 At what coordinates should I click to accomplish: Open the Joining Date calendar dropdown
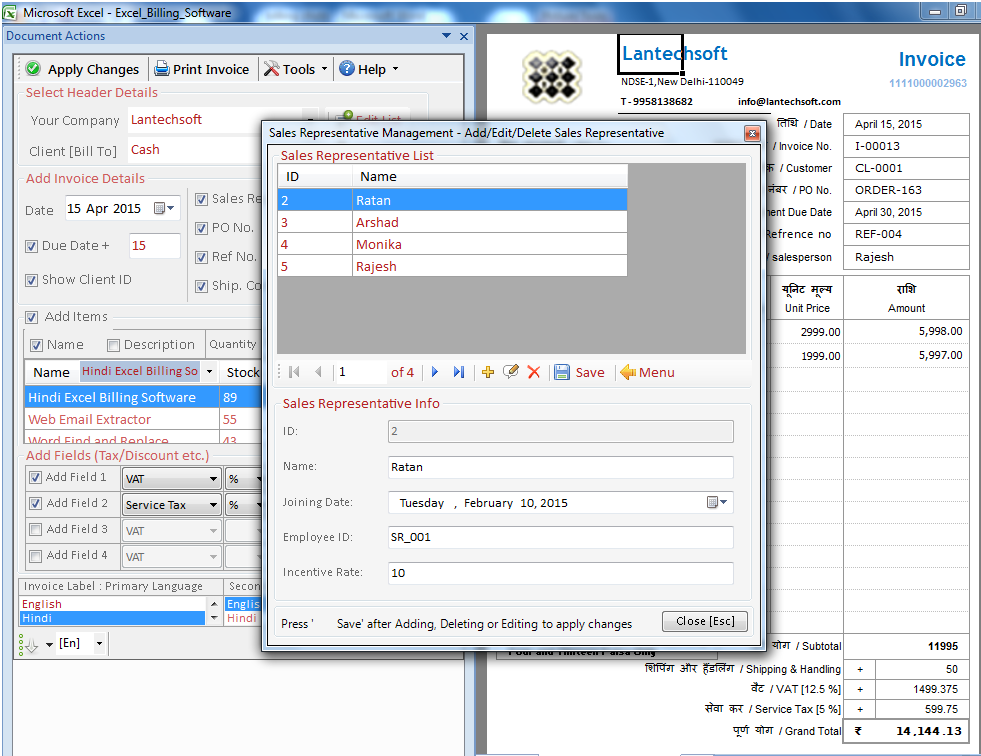pyautogui.click(x=717, y=502)
